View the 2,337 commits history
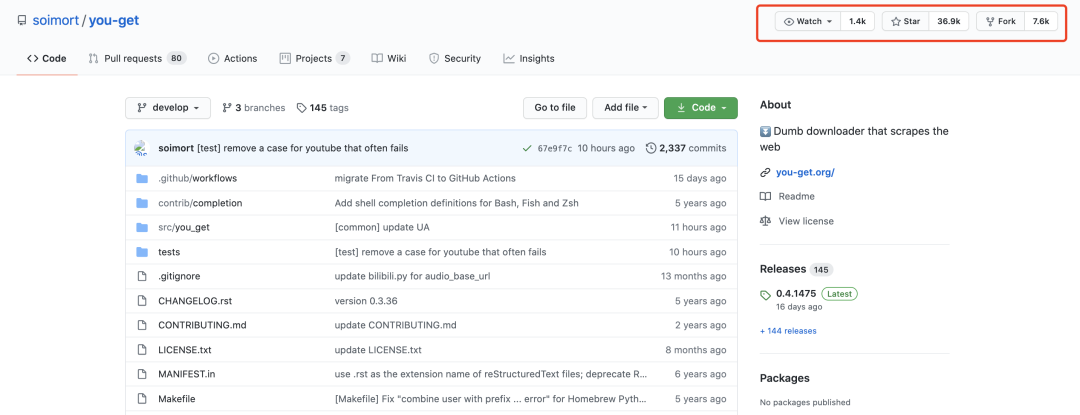Image resolution: width=1080 pixels, height=415 pixels. (x=686, y=148)
